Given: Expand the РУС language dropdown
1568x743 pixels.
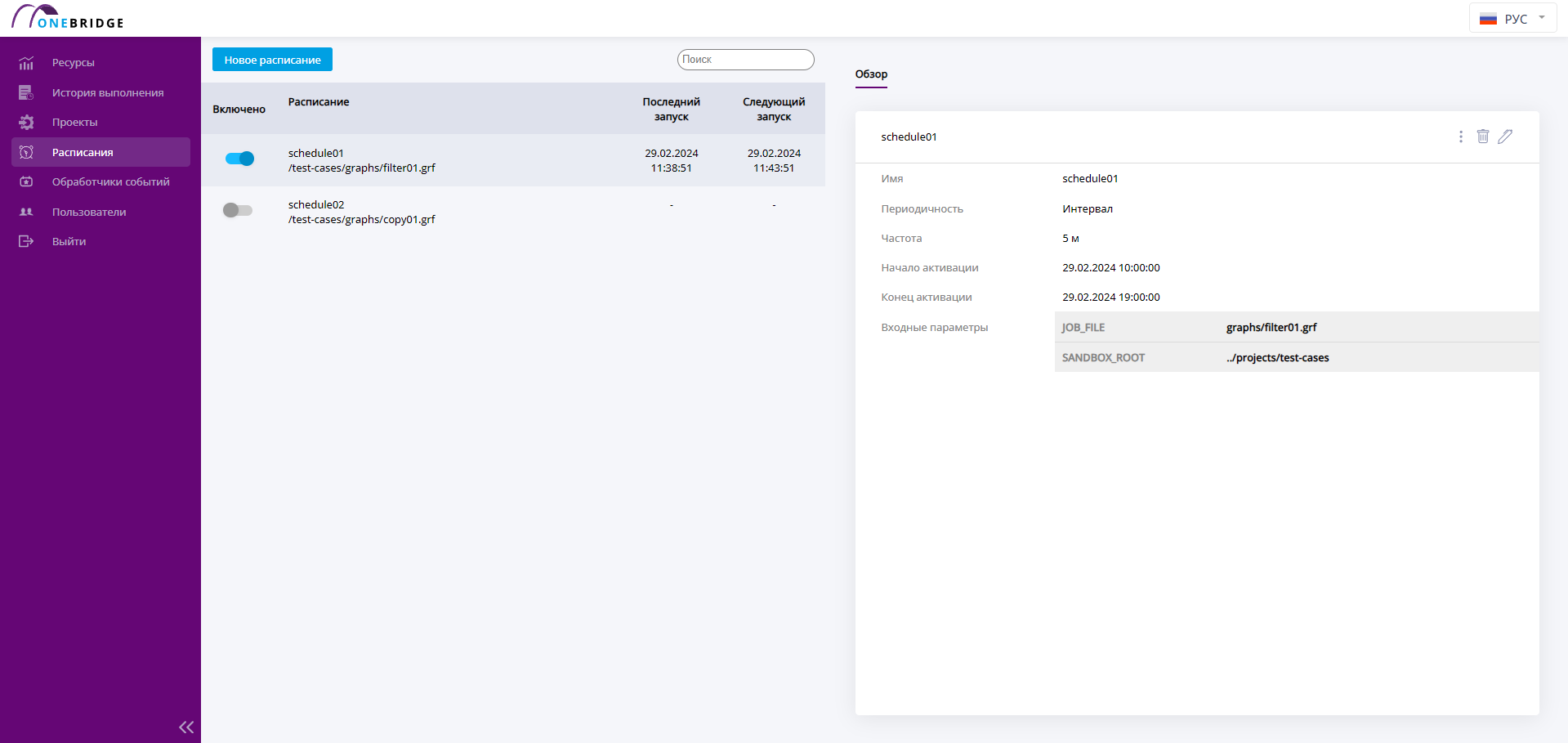Looking at the screenshot, I should pyautogui.click(x=1513, y=18).
